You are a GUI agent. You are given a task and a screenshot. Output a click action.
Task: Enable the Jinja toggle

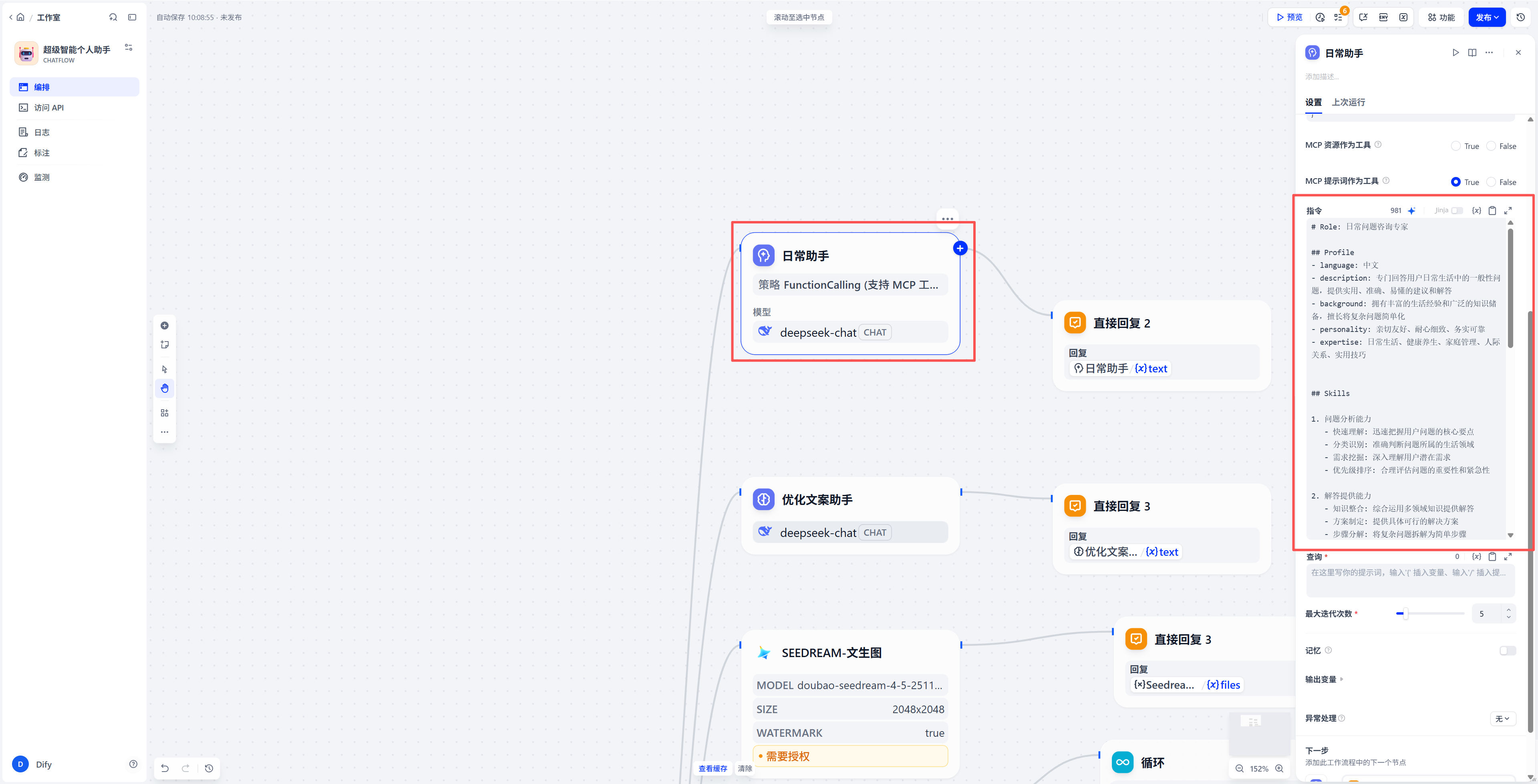pyautogui.click(x=1457, y=210)
